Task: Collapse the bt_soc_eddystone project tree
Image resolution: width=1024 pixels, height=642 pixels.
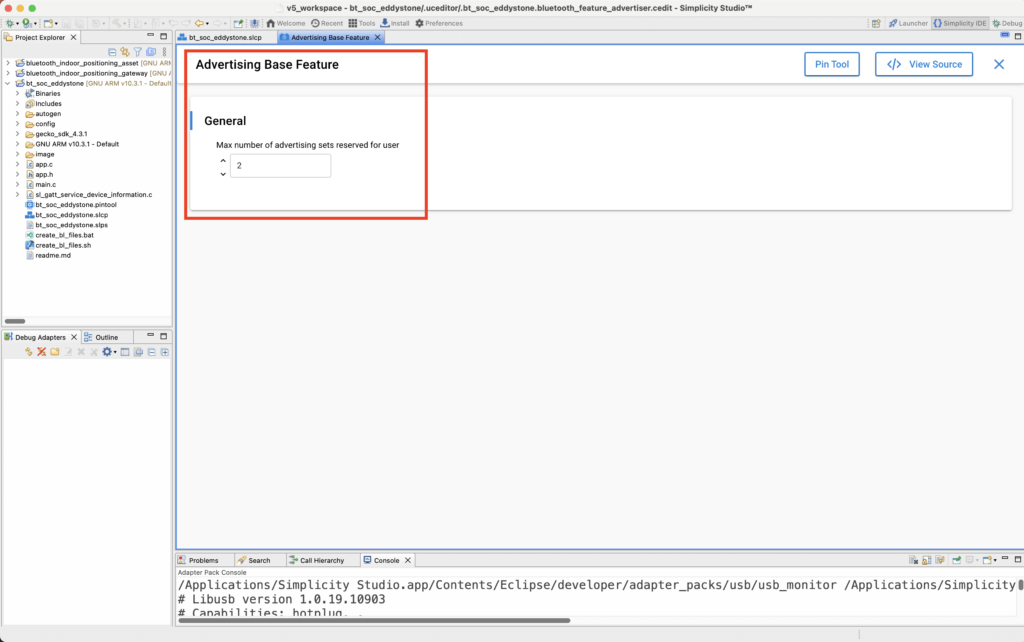Action: click(8, 83)
